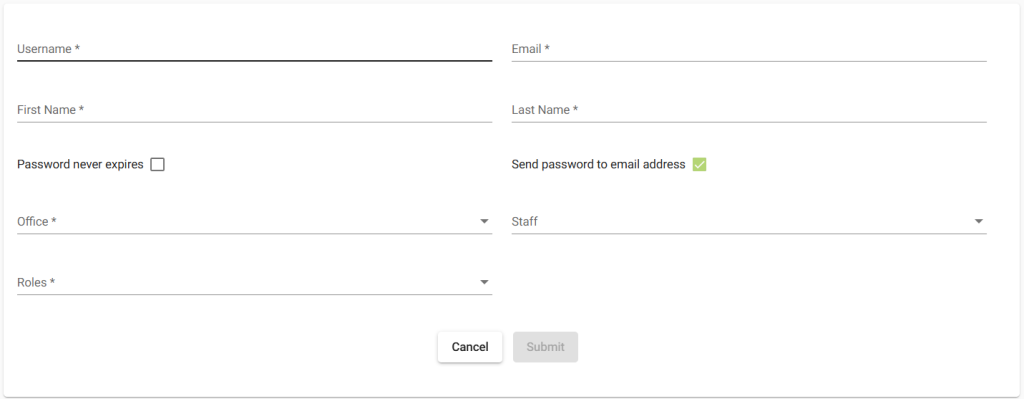This screenshot has height=399, width=1024.
Task: Focus the Email text field
Action: click(x=749, y=49)
